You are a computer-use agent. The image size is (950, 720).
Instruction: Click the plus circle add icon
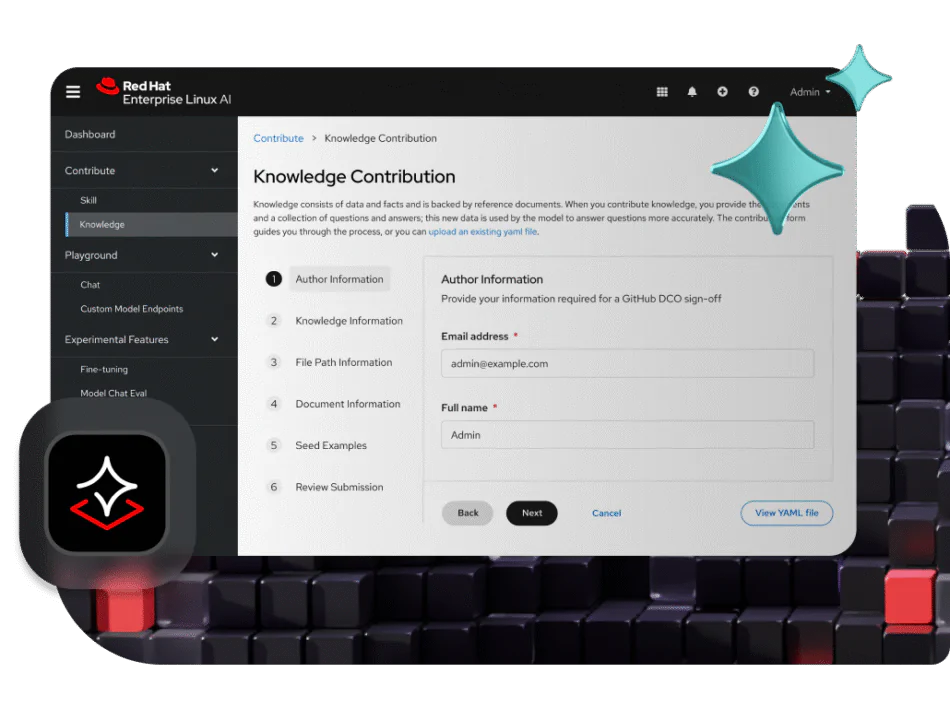tap(722, 92)
